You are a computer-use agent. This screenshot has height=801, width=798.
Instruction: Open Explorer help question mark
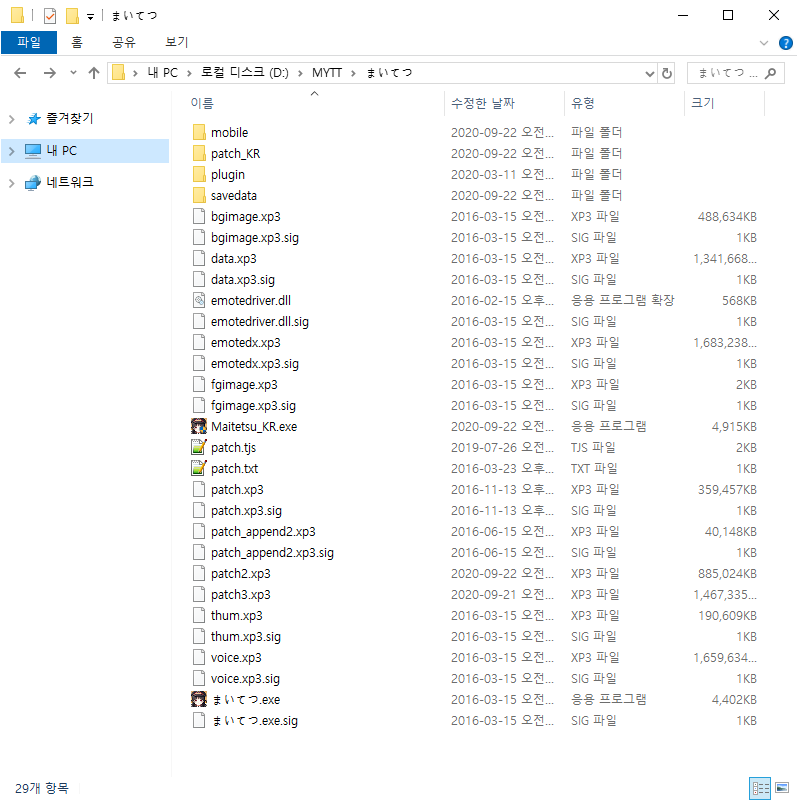pos(785,43)
